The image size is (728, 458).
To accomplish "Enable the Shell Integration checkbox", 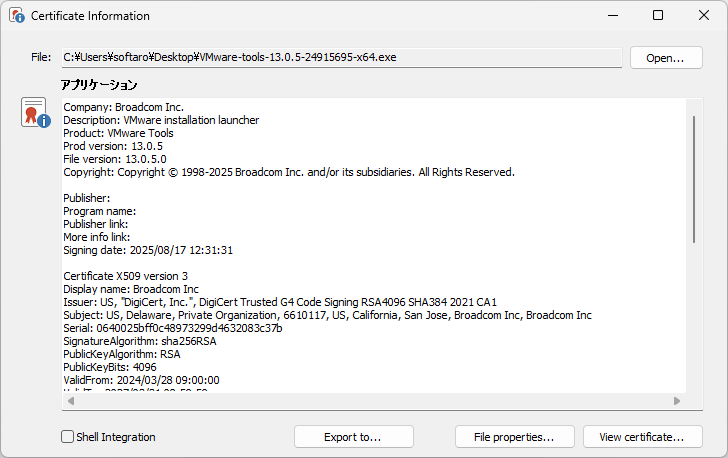I will point(68,437).
